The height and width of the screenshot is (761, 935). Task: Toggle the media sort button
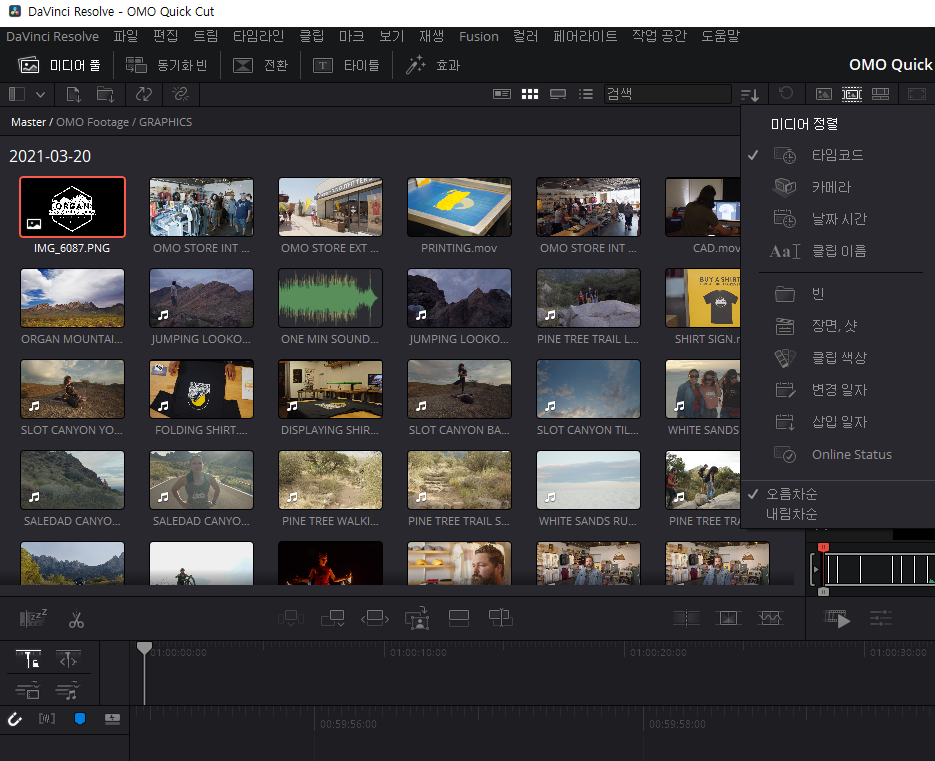coord(750,94)
